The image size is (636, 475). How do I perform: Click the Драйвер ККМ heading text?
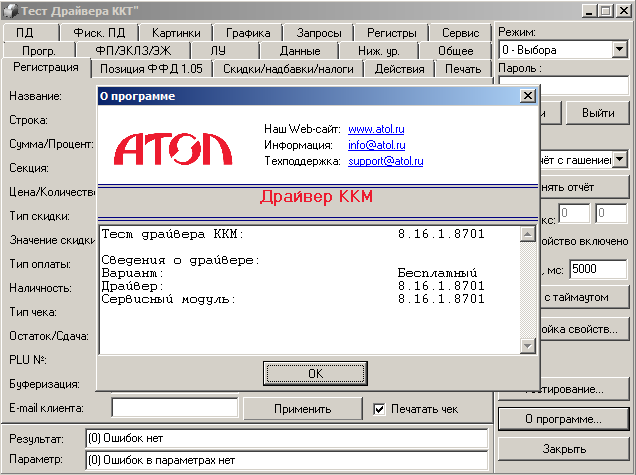pyautogui.click(x=316, y=197)
